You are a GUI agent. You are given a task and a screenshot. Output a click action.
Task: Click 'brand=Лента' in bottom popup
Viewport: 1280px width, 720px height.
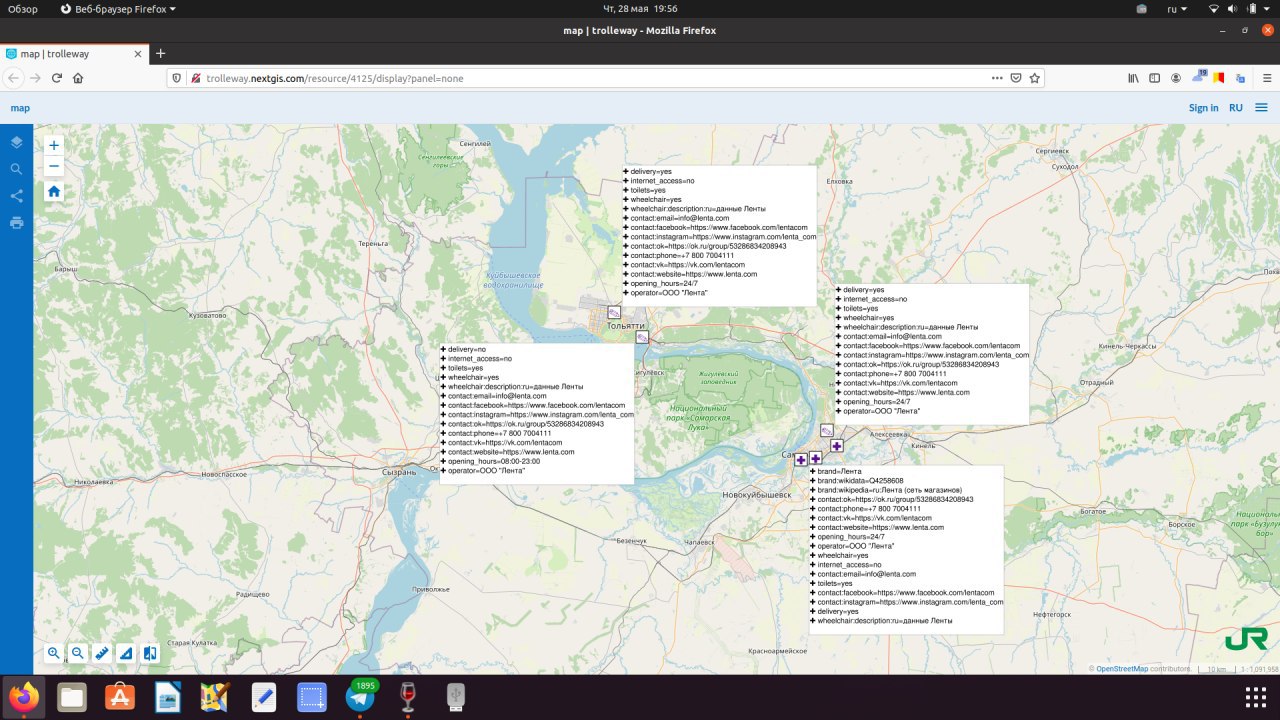point(839,471)
